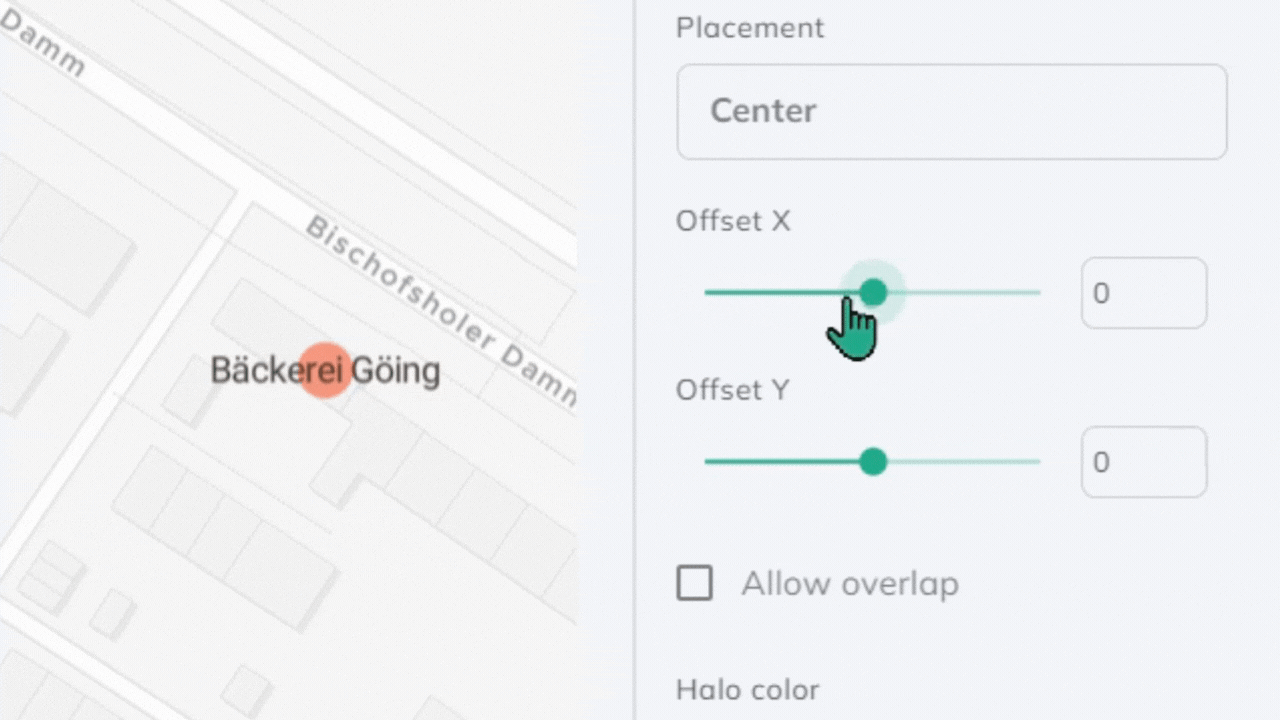The width and height of the screenshot is (1280, 720).
Task: Click the Offset Y heading label
Action: (732, 390)
